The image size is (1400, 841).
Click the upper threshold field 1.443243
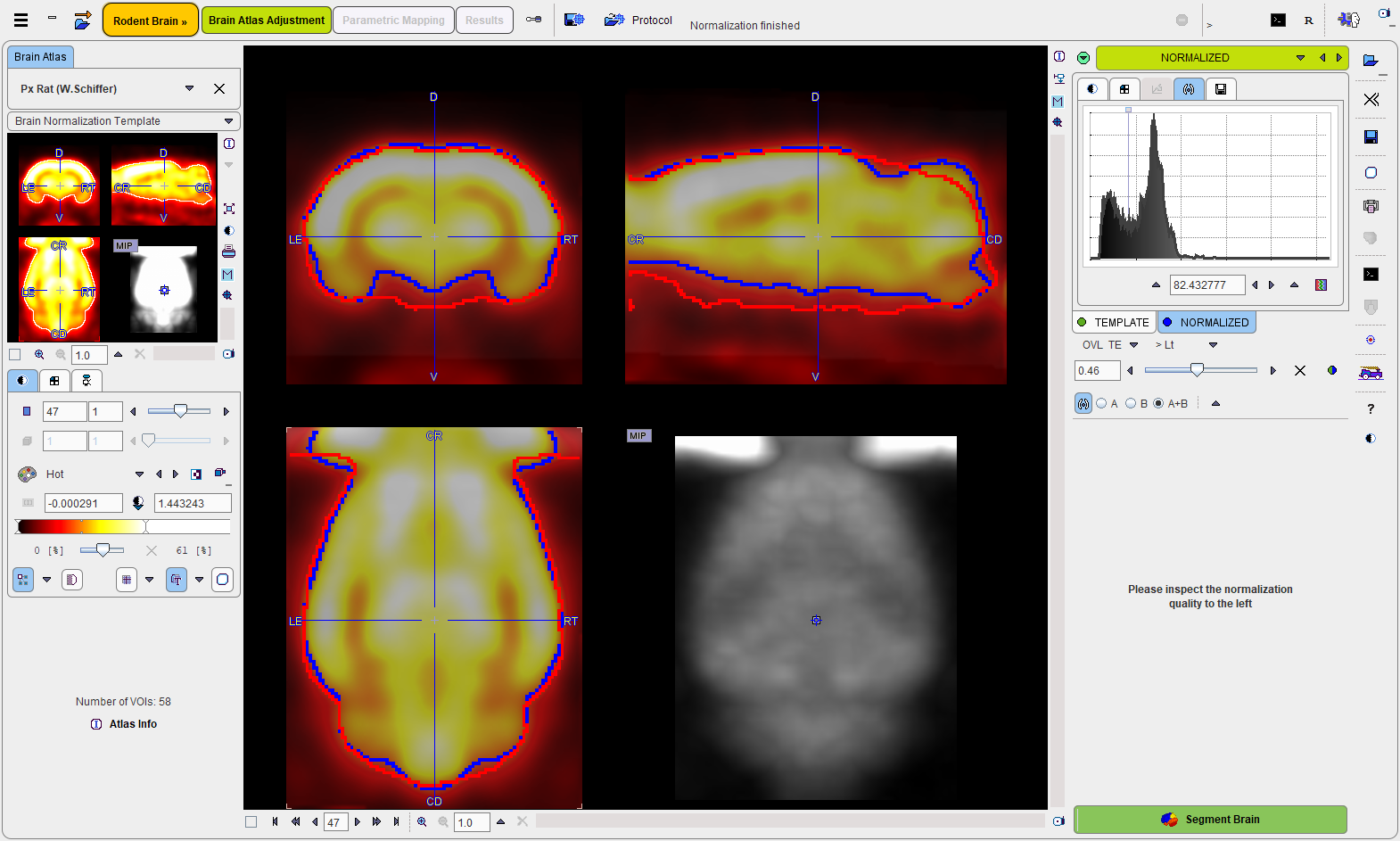[193, 503]
